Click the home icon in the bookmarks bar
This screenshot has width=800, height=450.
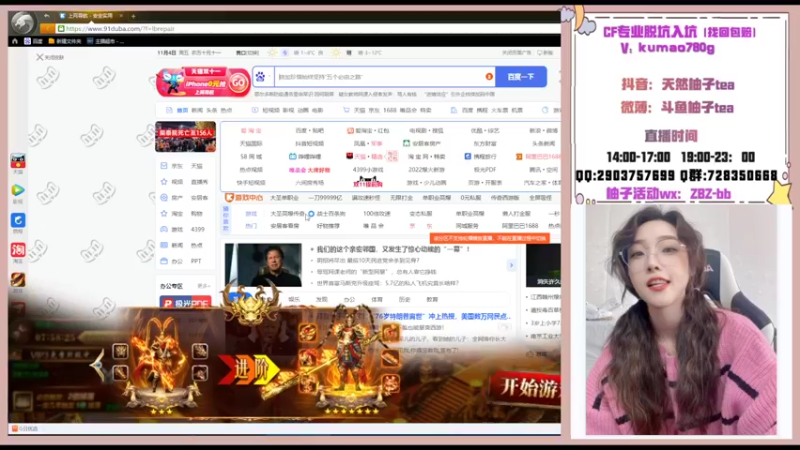15,41
